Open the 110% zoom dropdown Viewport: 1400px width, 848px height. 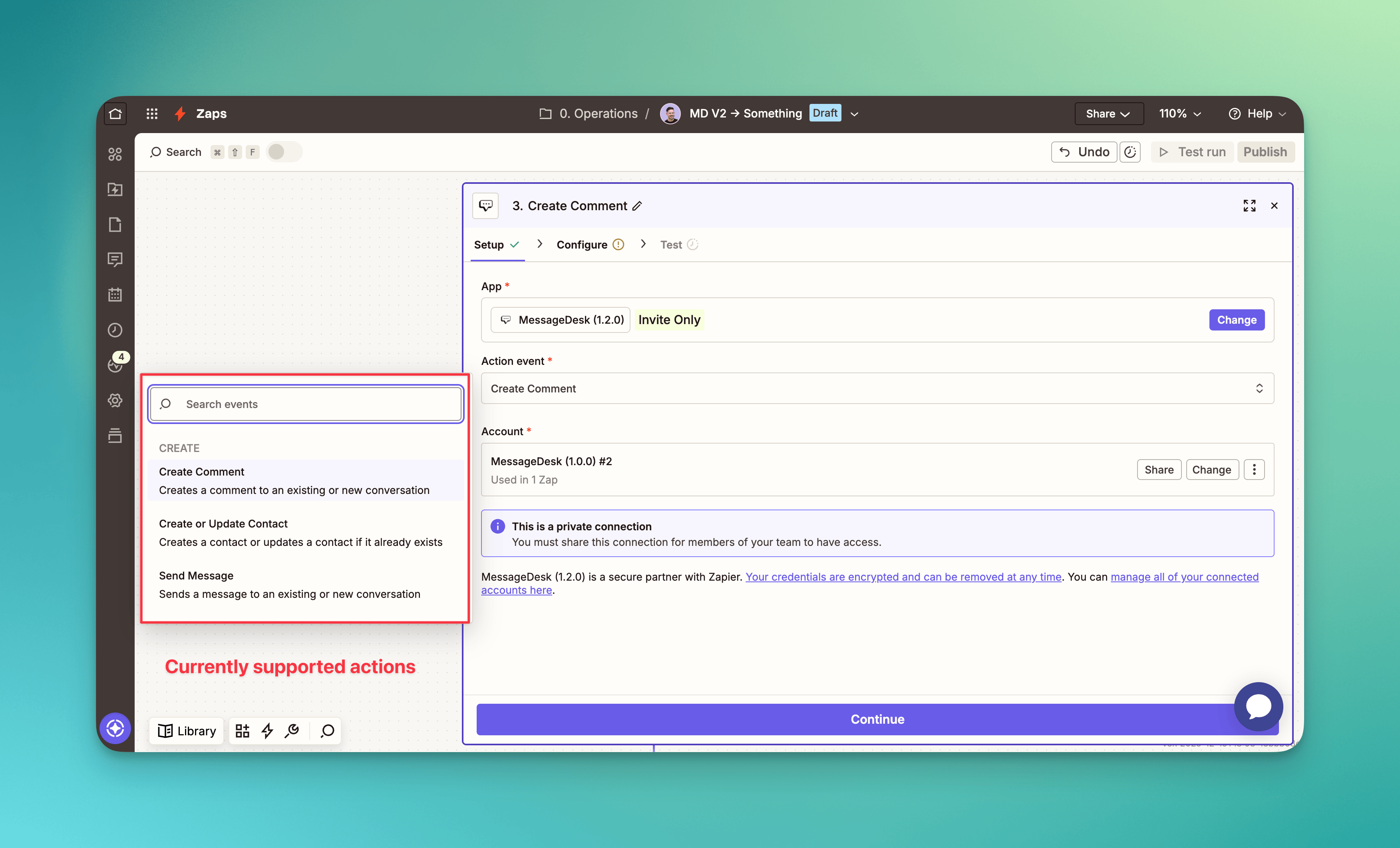1180,113
